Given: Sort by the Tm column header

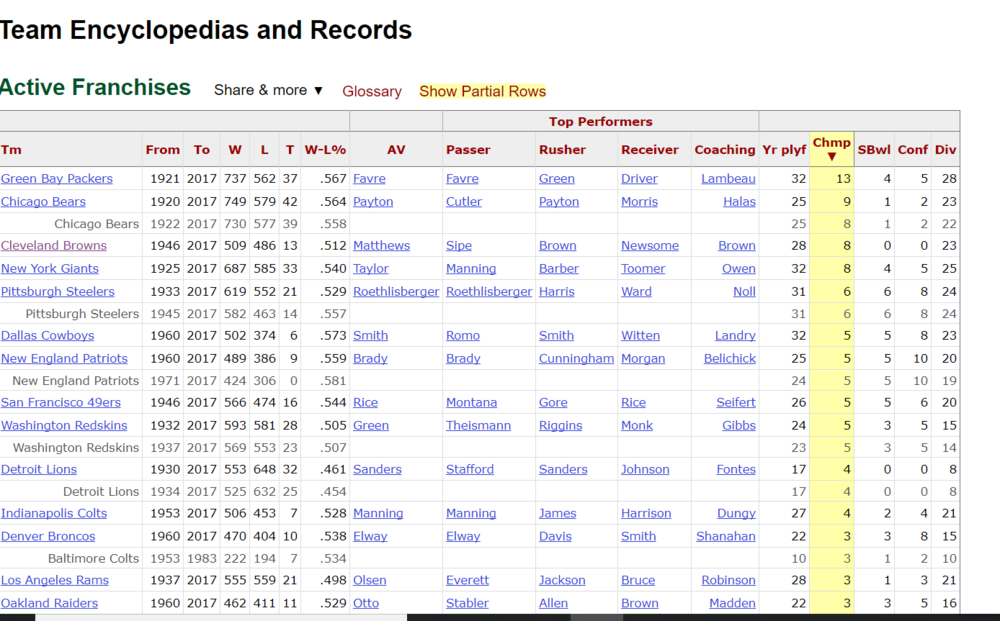Looking at the screenshot, I should [x=11, y=150].
